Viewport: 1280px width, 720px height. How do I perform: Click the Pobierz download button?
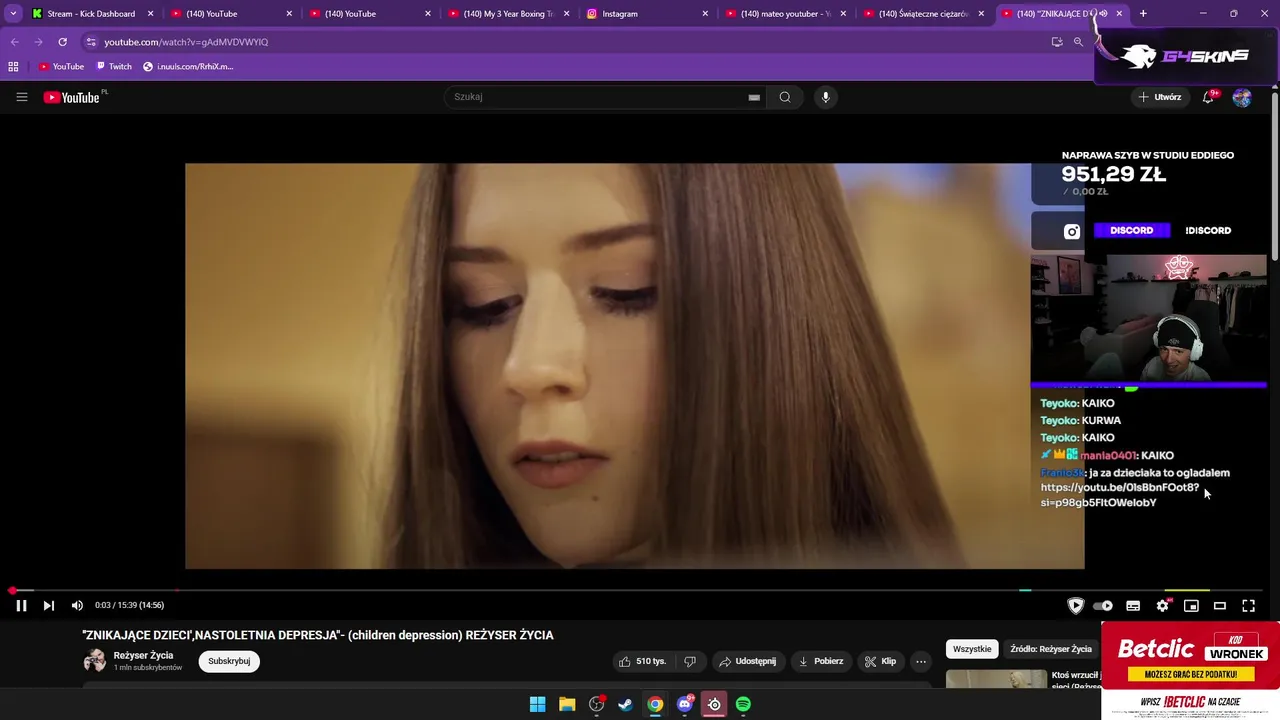[821, 661]
